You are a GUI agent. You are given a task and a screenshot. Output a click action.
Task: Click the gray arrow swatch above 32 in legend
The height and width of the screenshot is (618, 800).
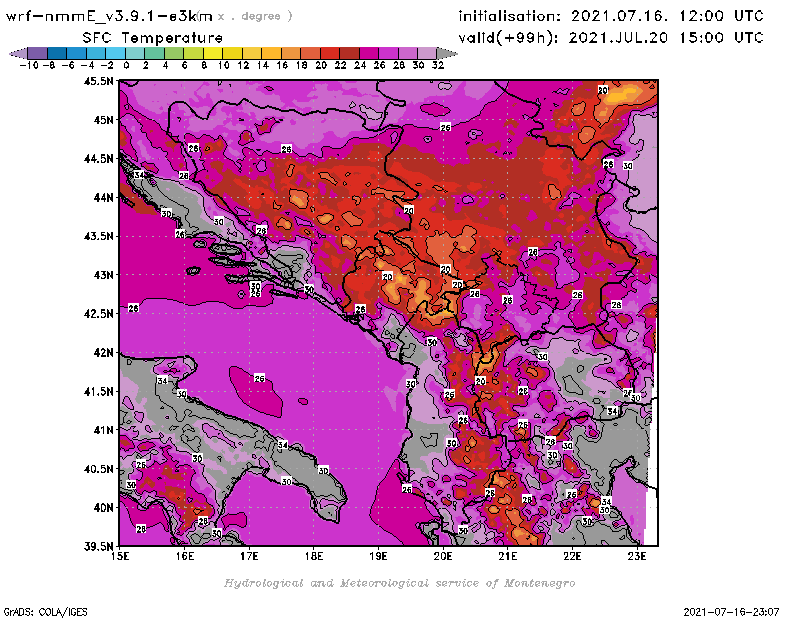pyautogui.click(x=447, y=54)
